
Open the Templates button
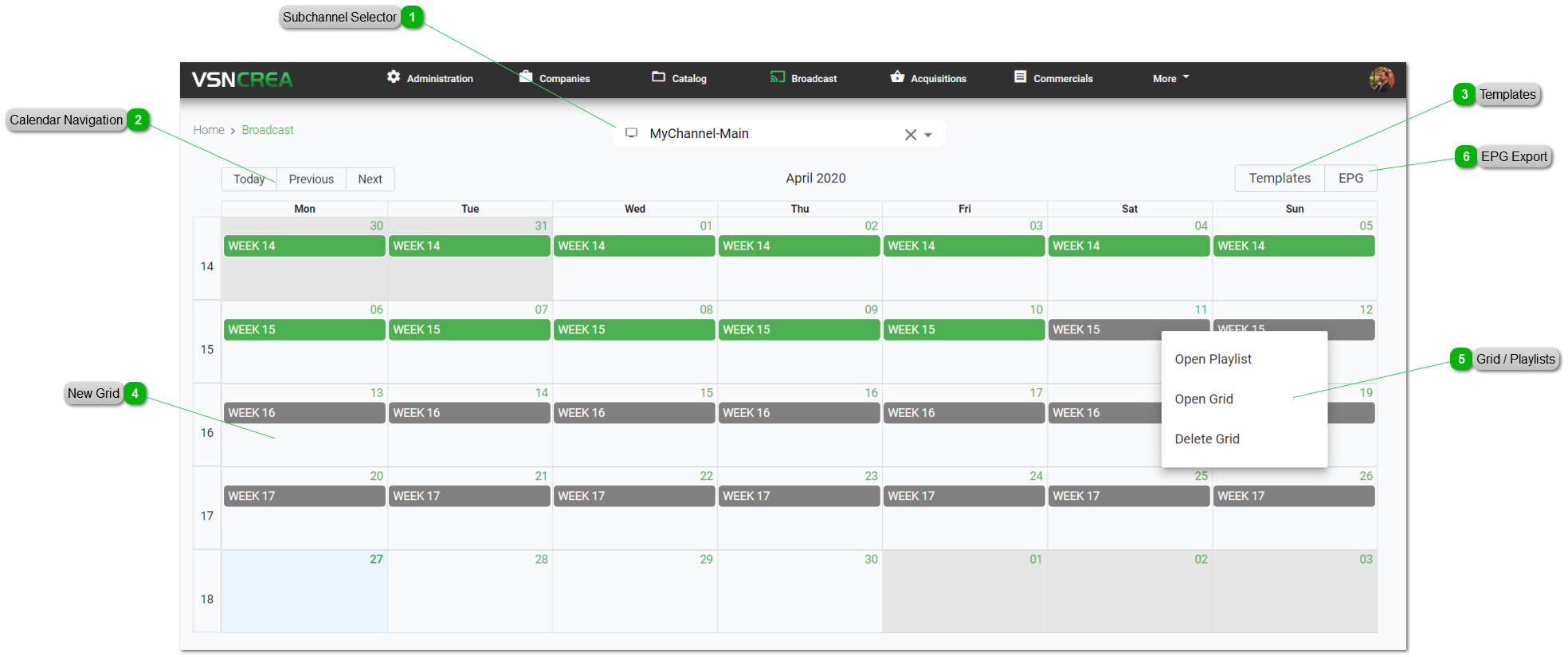(x=1279, y=178)
